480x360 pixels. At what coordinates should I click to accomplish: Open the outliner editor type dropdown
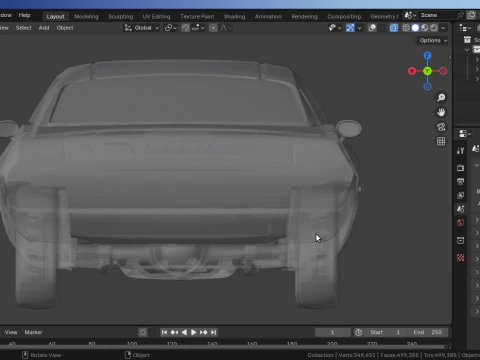point(465,28)
